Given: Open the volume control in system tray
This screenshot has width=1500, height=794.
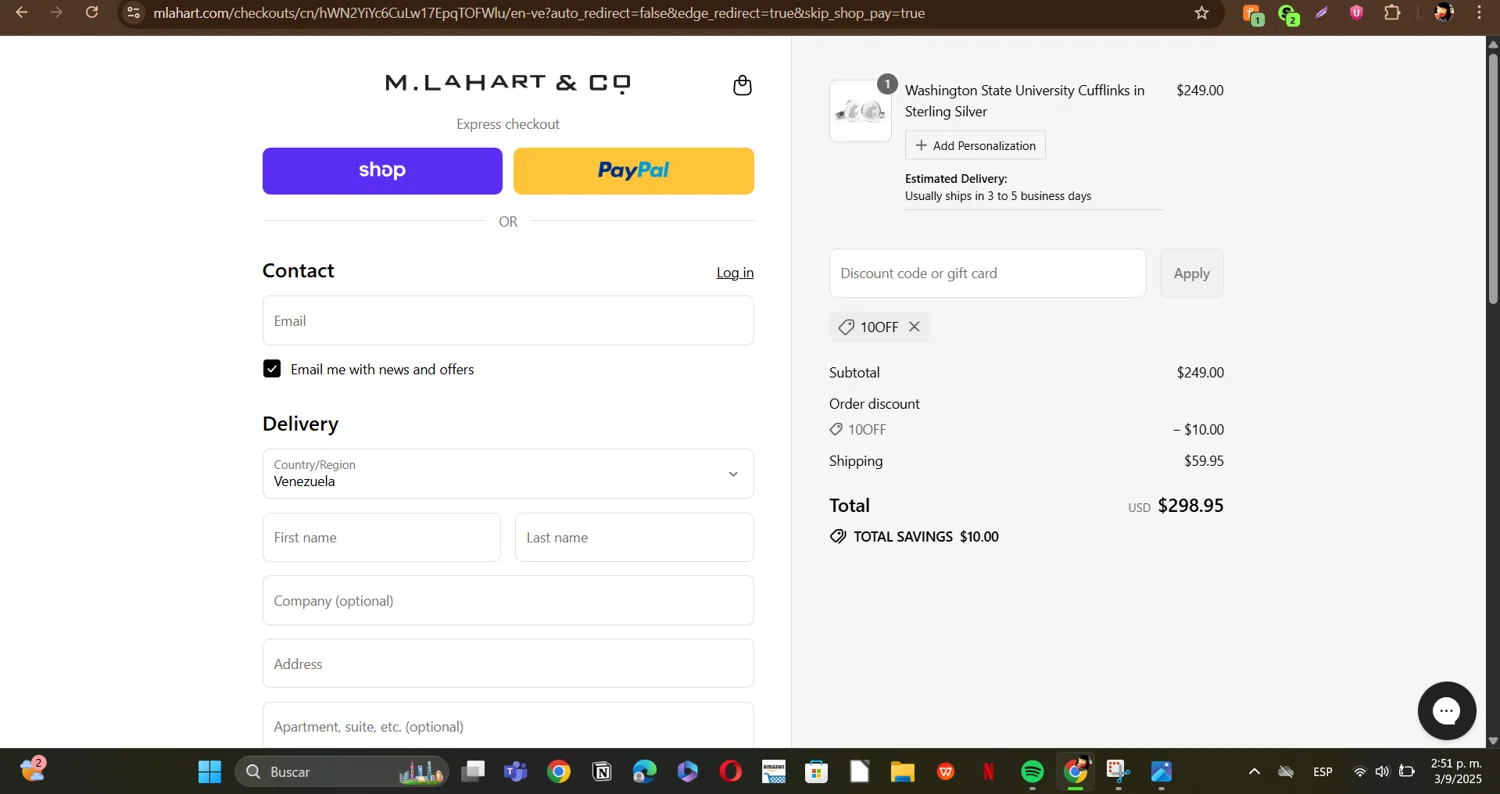Looking at the screenshot, I should (x=1382, y=772).
